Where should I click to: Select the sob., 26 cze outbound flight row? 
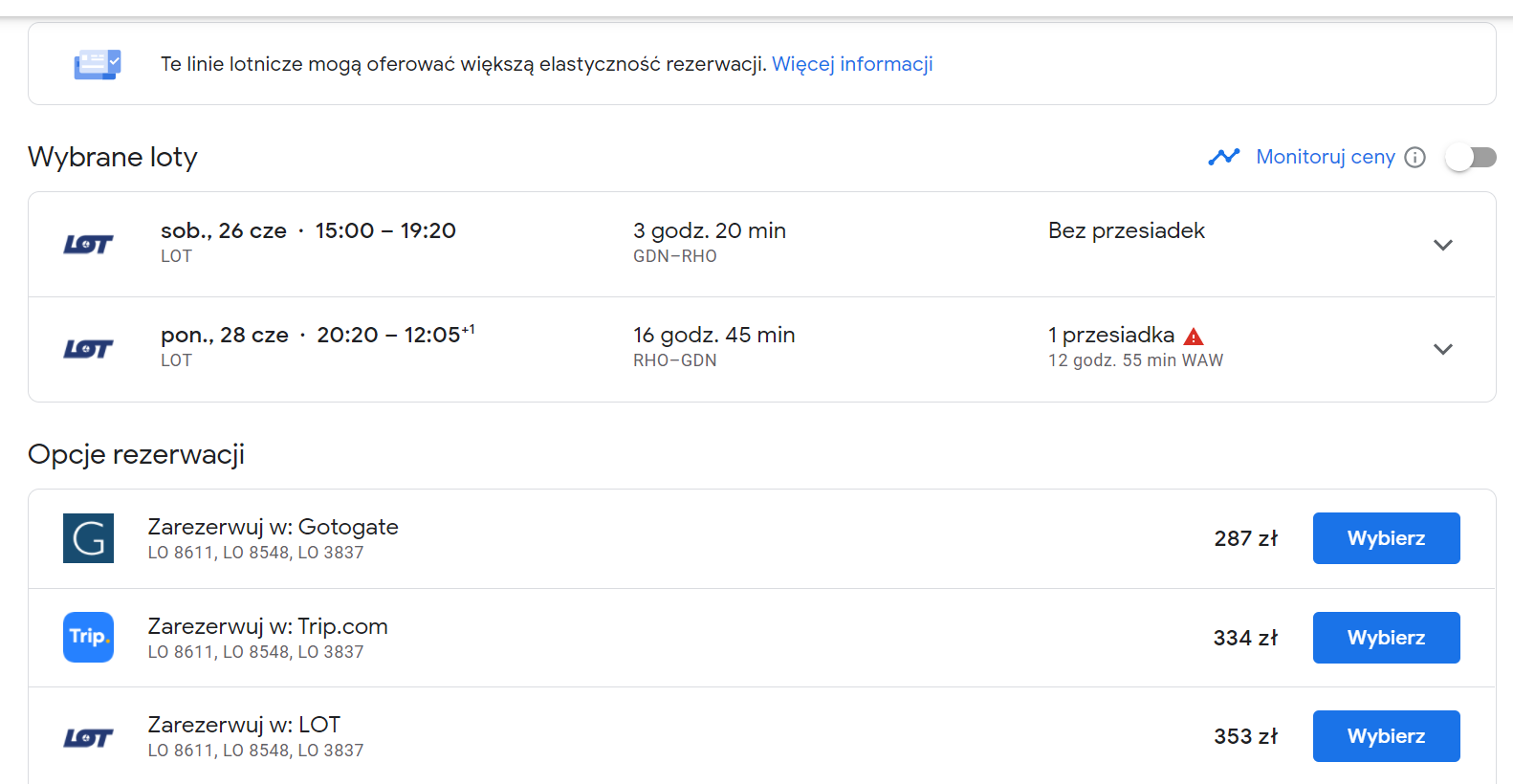click(762, 245)
